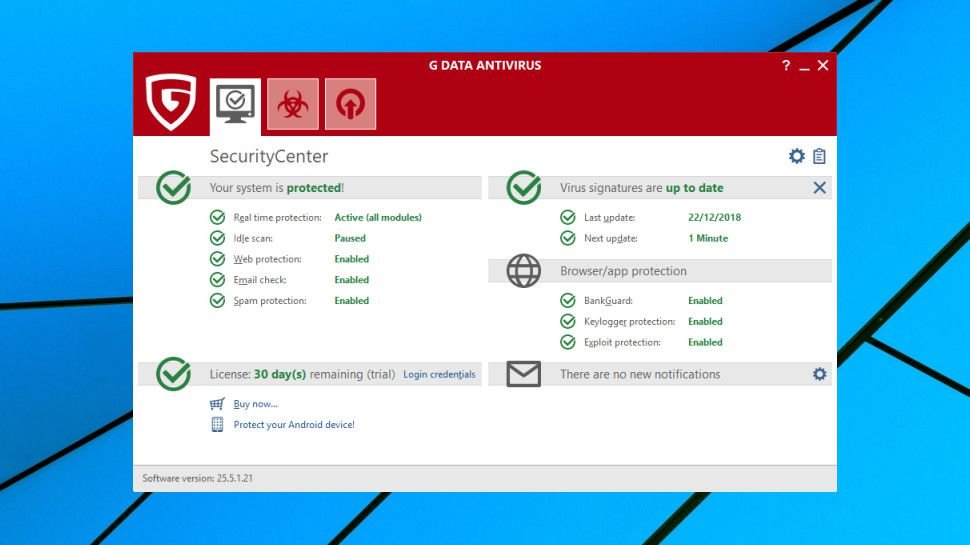The image size is (970, 545).
Task: Click There are no new notifications text
Action: coord(640,374)
